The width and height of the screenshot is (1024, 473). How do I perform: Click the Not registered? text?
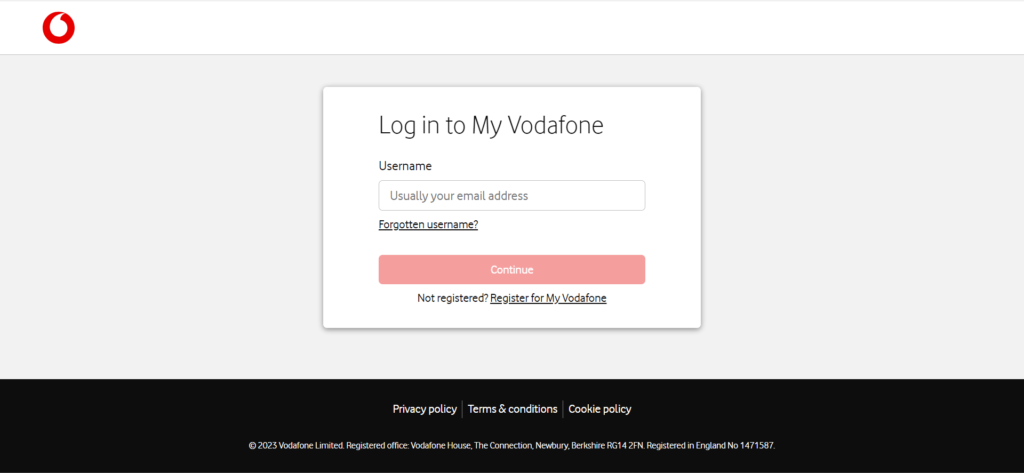click(x=452, y=298)
